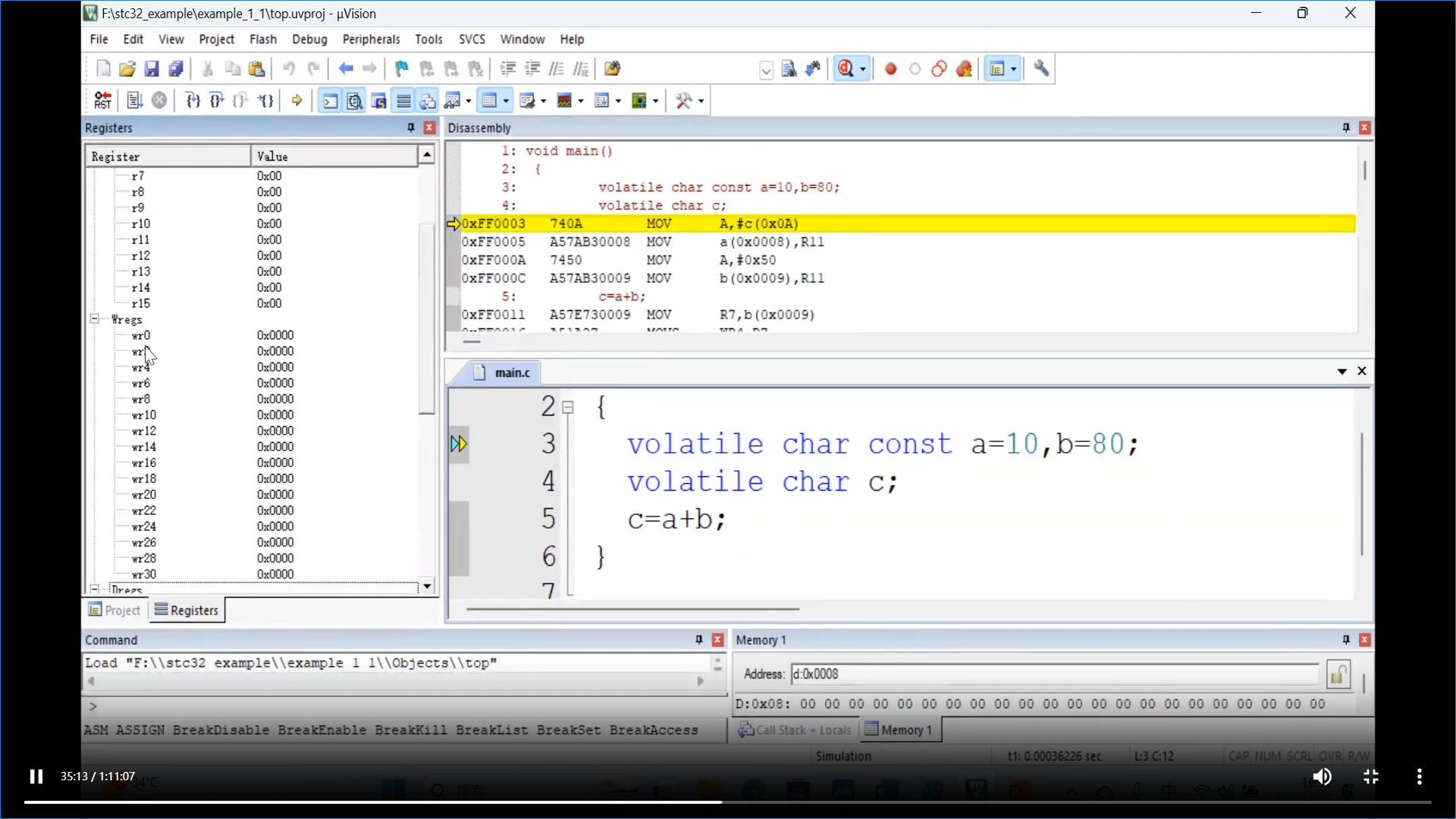Kill all breakpoints with the icon
The width and height of the screenshot is (1456, 819).
pos(964,69)
